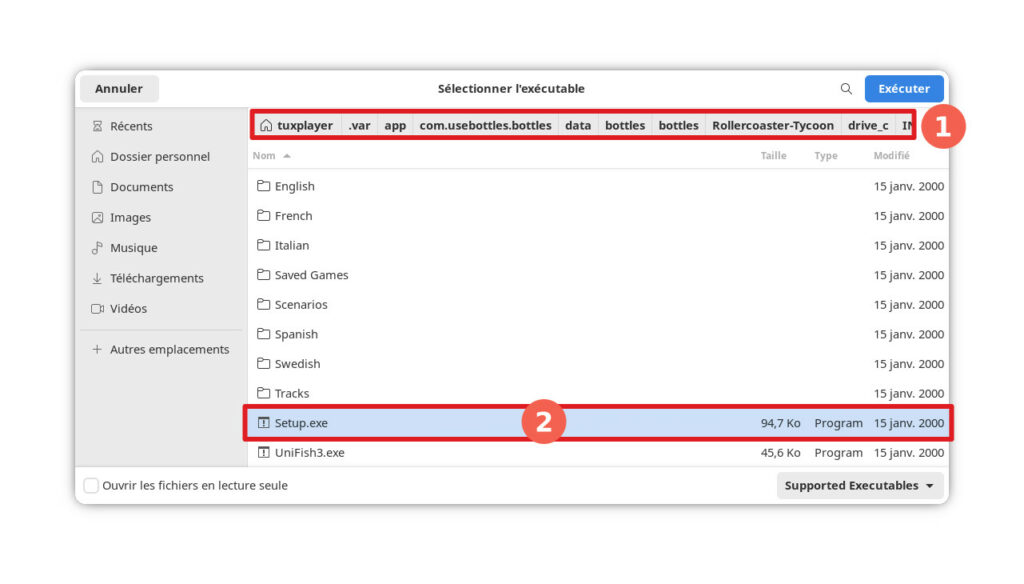Screen dimensions: 1024x584
Task: Sort files by the Nom column
Action: 265,156
